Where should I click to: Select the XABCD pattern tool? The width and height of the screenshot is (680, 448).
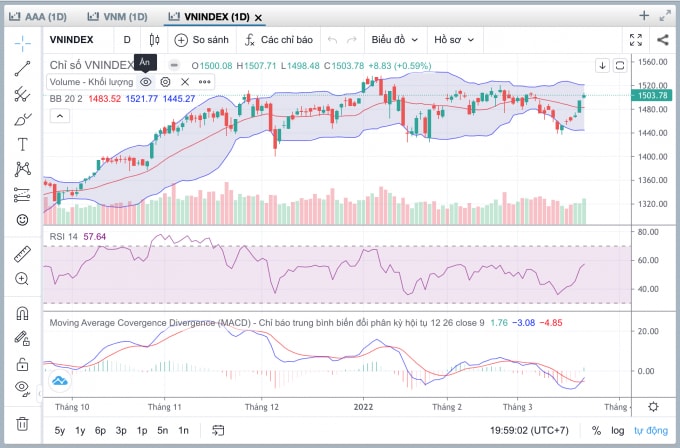[23, 169]
